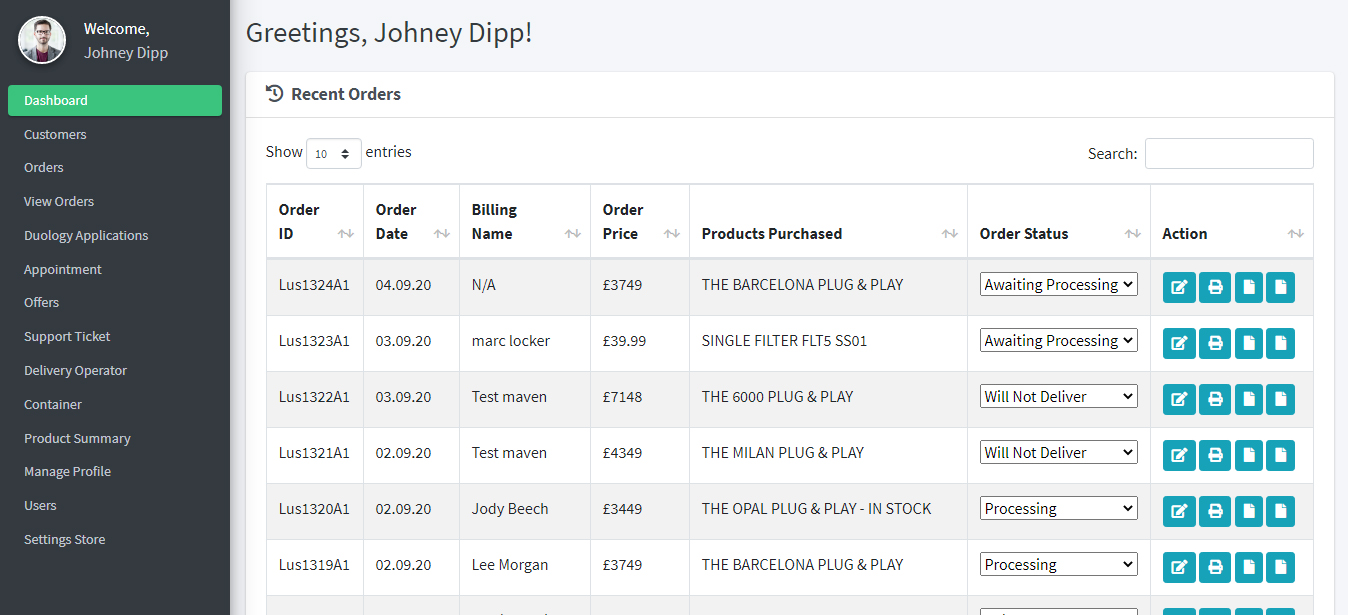Click print icon for order Lus1319A1
The image size is (1348, 615).
pyautogui.click(x=1215, y=567)
